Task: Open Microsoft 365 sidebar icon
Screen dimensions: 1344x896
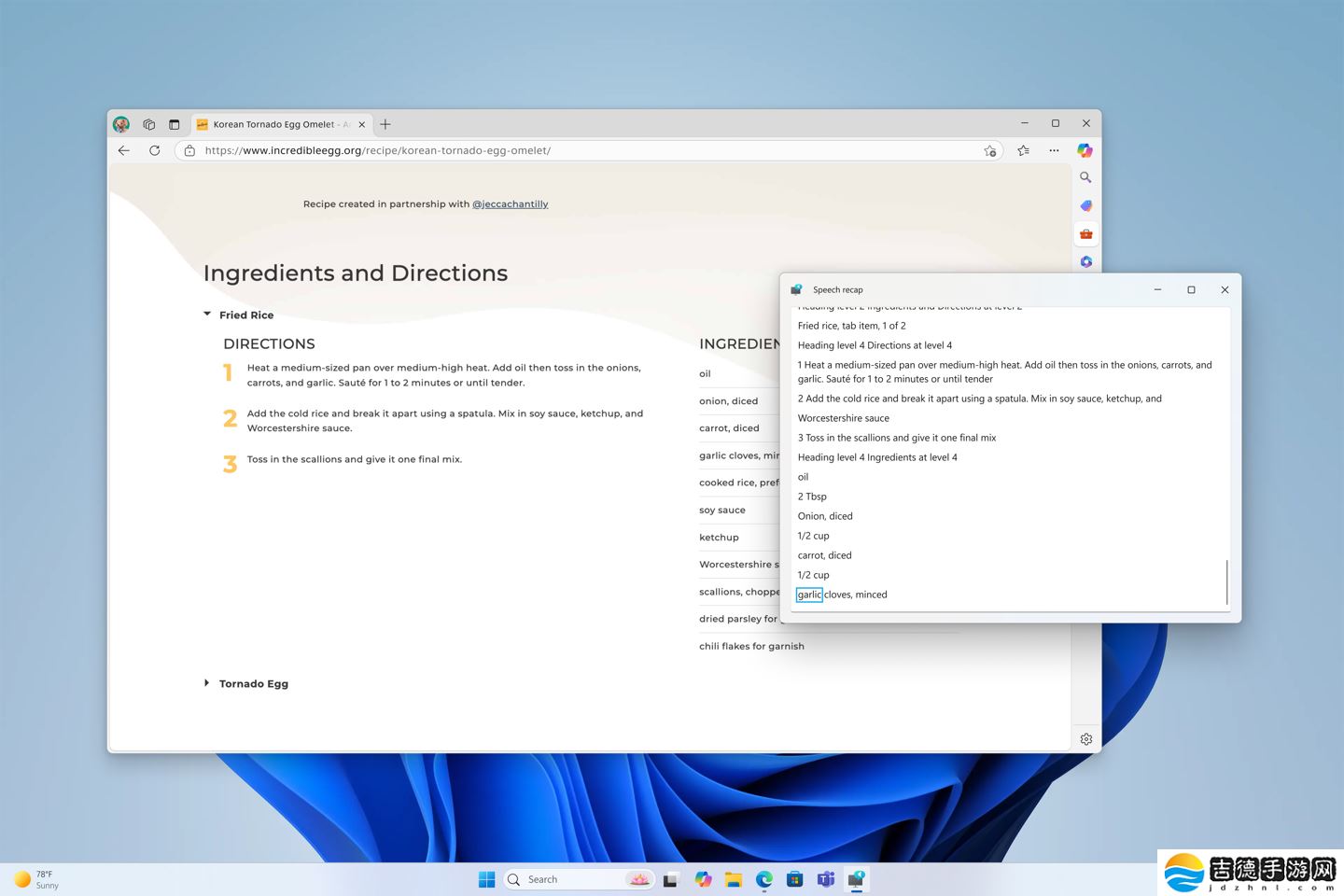Action: (x=1085, y=261)
